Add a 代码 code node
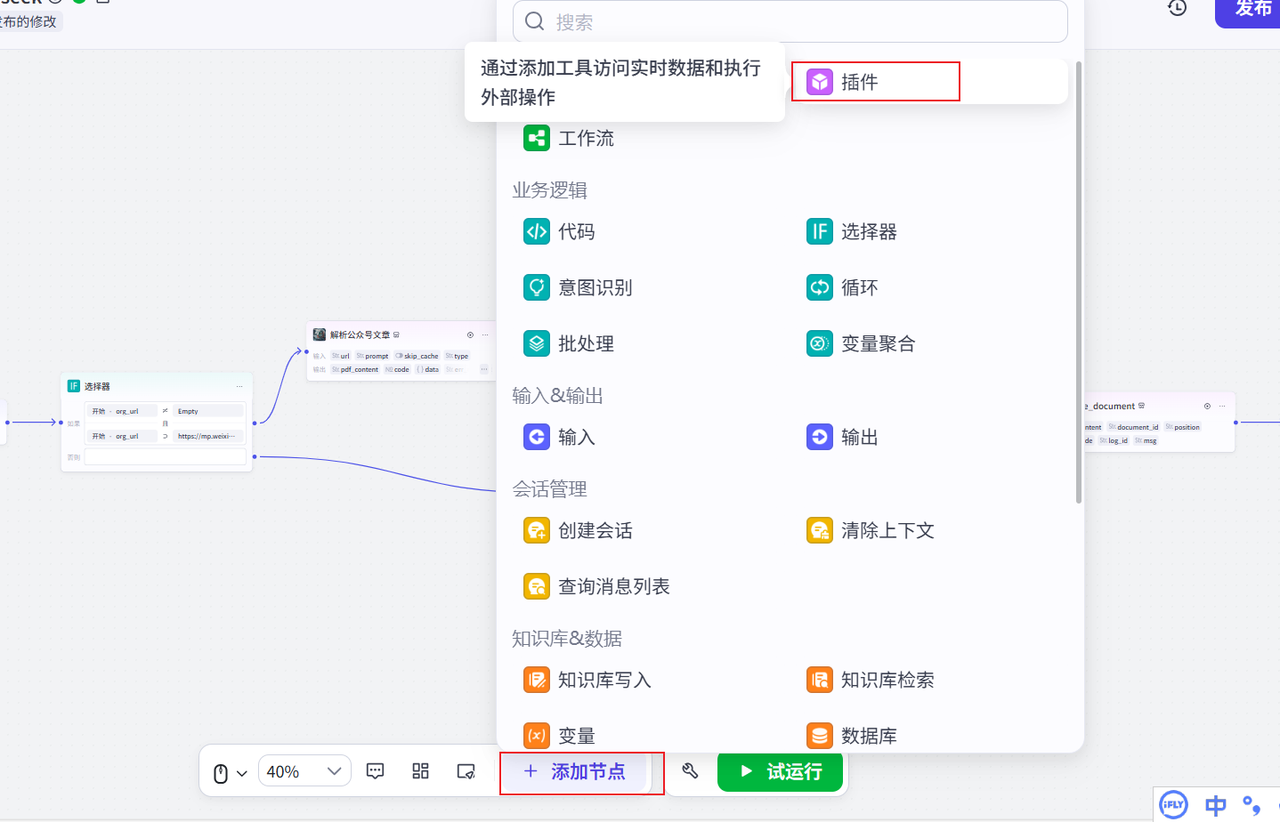Viewport: 1280px width, 822px height. click(559, 231)
